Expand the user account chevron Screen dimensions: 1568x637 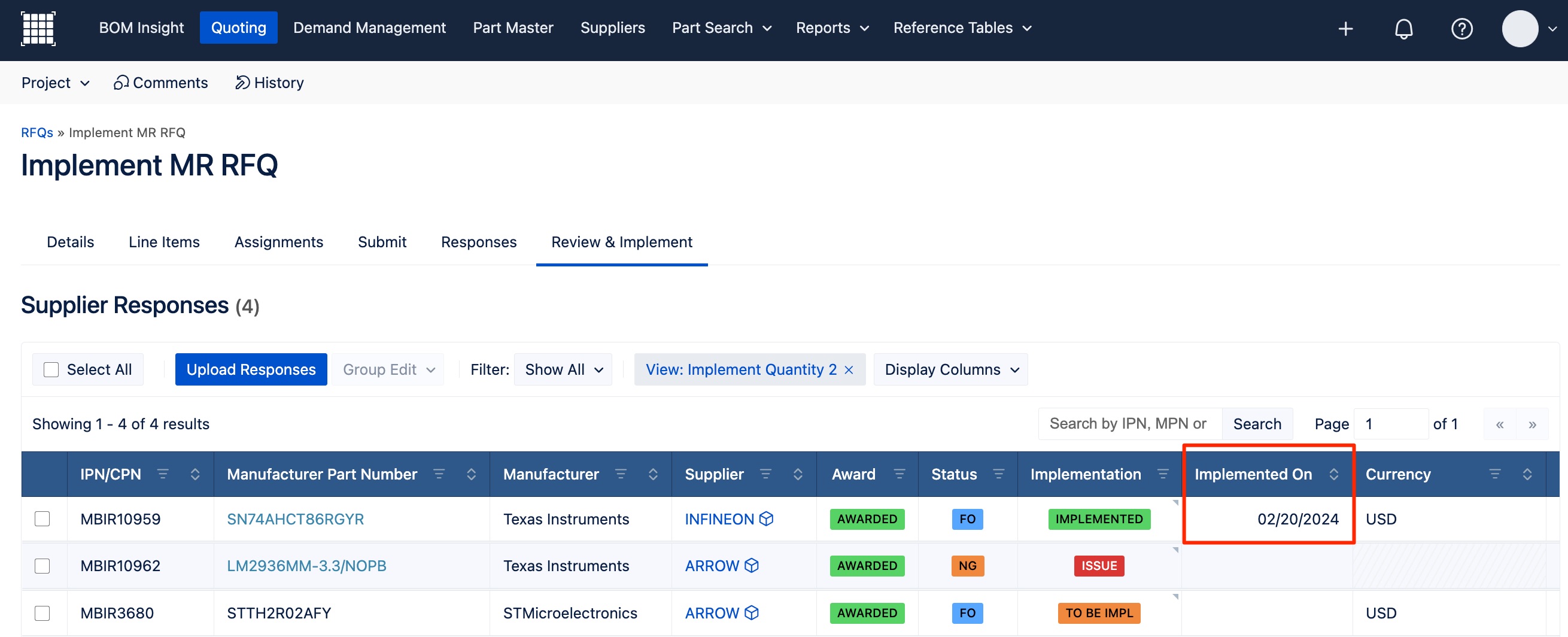pos(1552,29)
